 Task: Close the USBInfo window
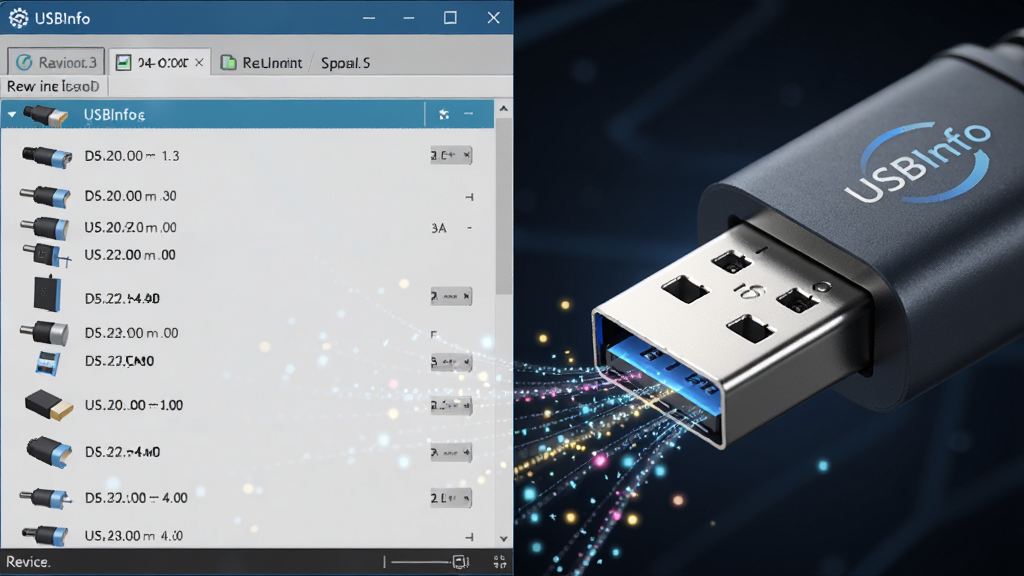pos(493,18)
